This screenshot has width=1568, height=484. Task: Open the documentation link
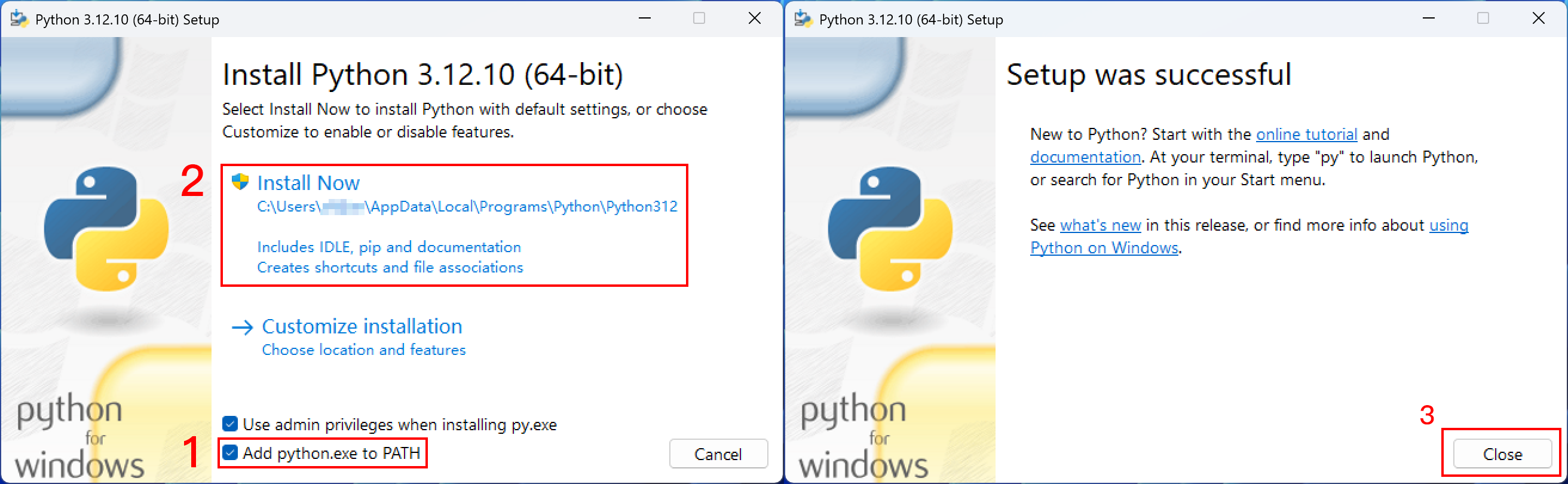click(x=1085, y=157)
